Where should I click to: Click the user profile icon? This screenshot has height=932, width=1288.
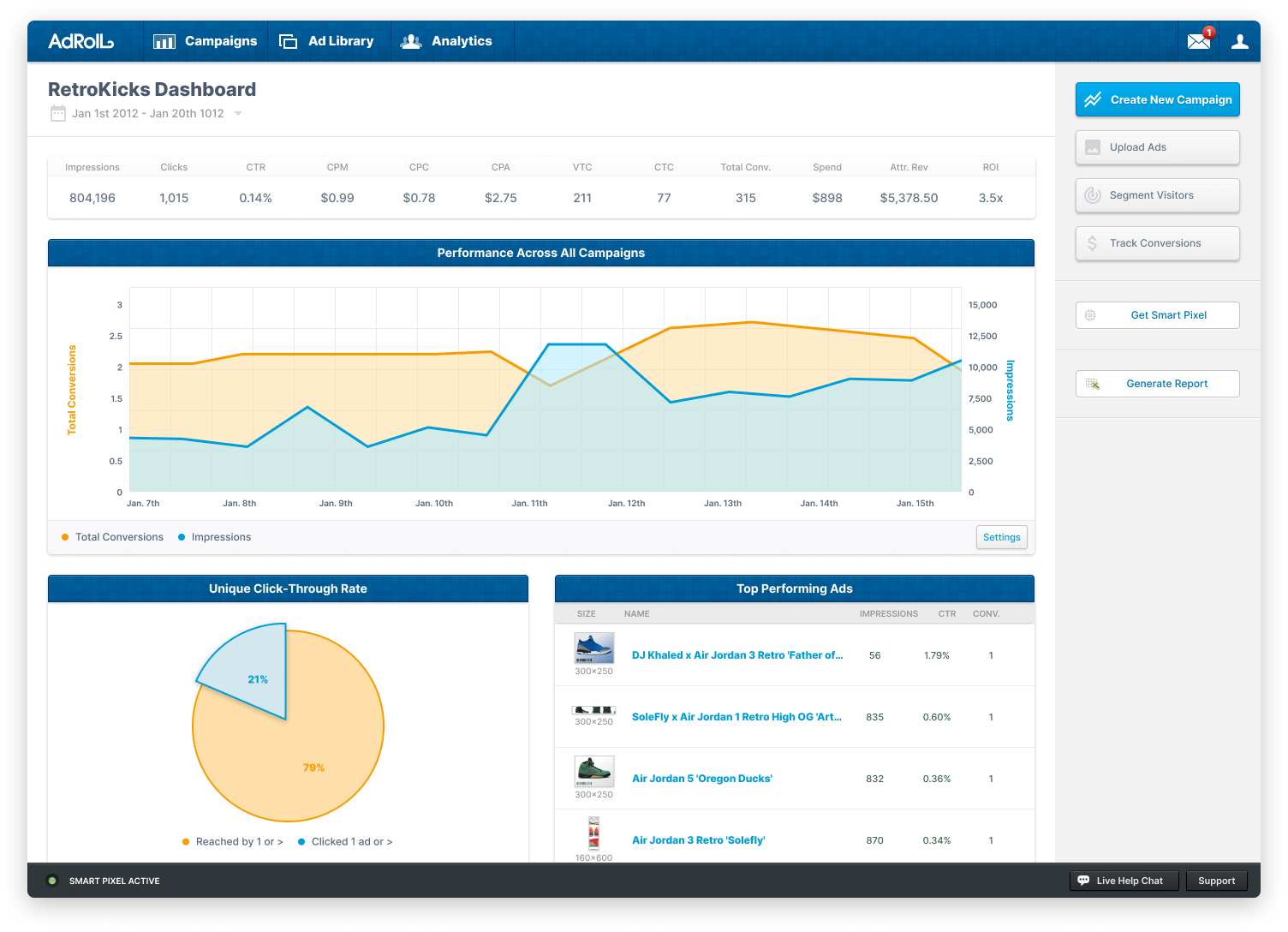click(x=1239, y=41)
